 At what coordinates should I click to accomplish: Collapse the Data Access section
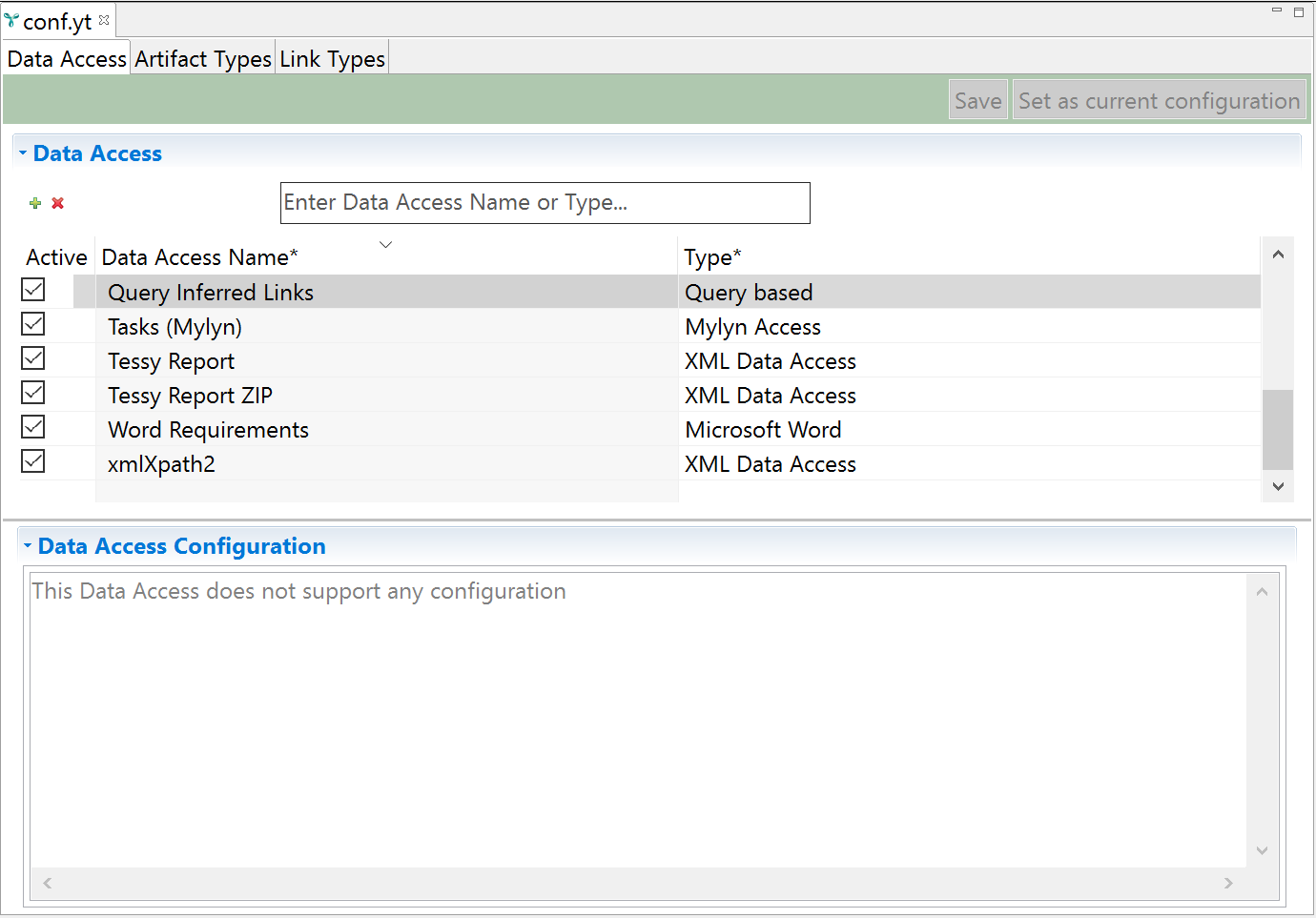[23, 153]
